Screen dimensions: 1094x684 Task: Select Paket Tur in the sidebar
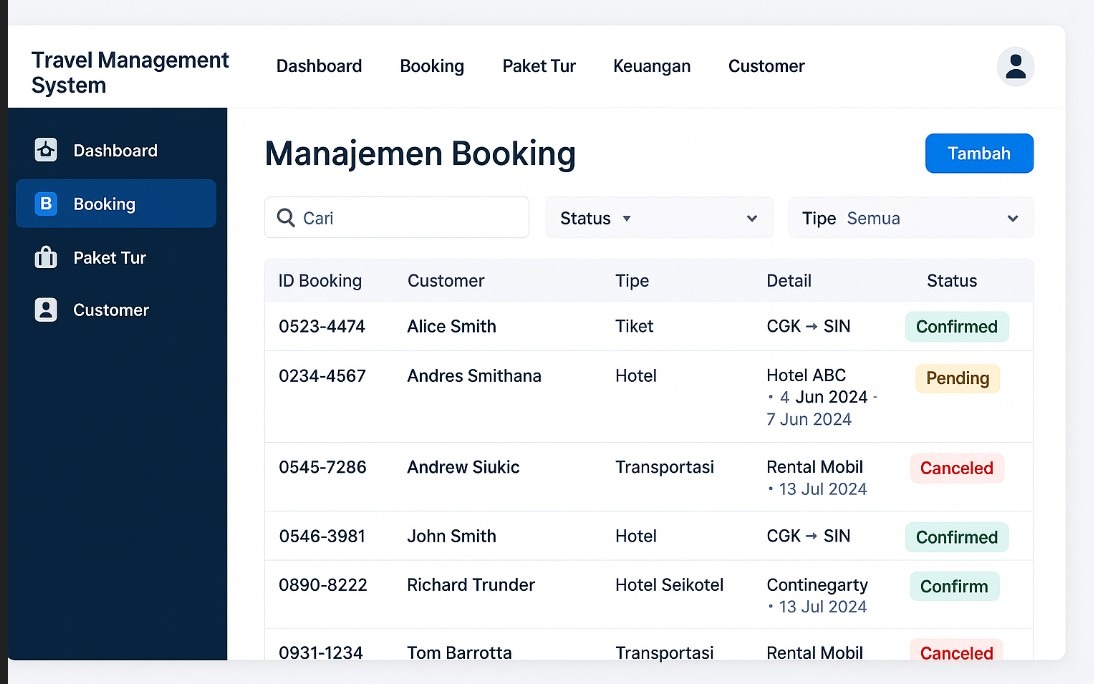116,257
